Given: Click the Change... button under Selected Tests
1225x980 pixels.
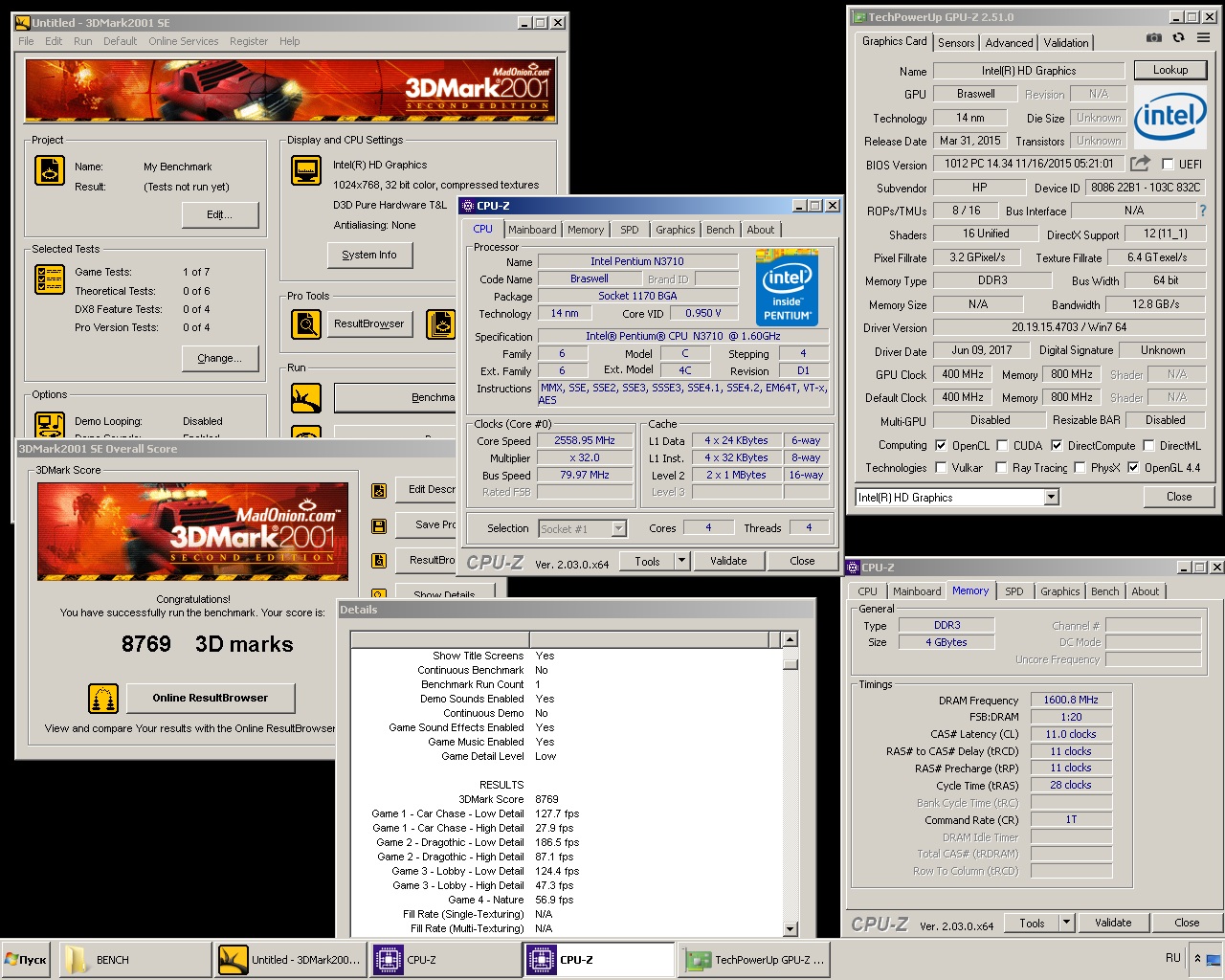Looking at the screenshot, I should 220,358.
